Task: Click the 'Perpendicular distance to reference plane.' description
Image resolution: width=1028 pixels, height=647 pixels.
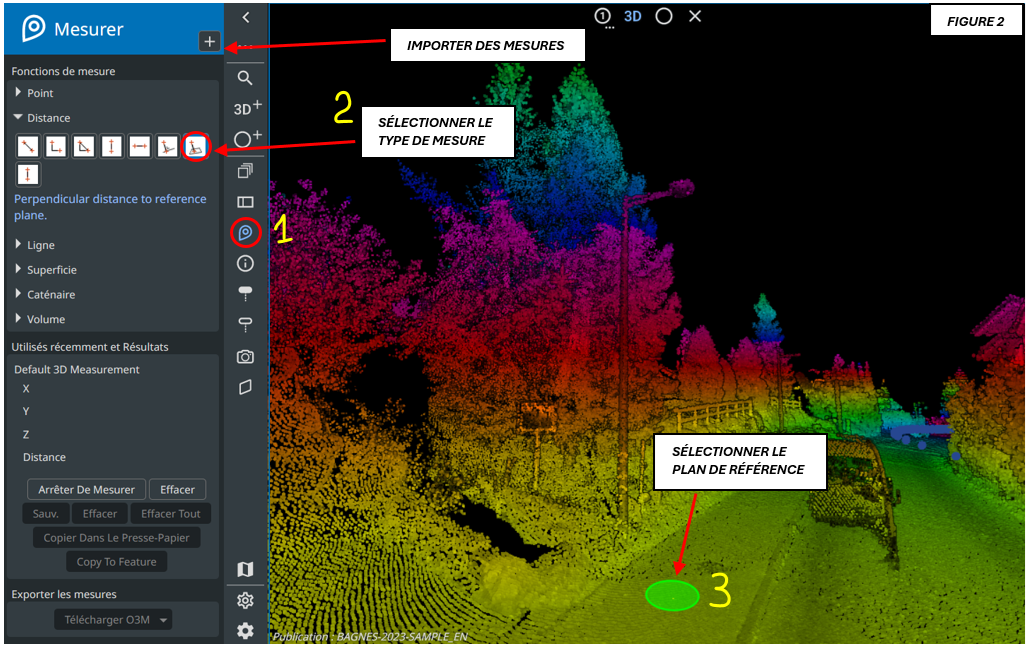Action: (x=110, y=207)
